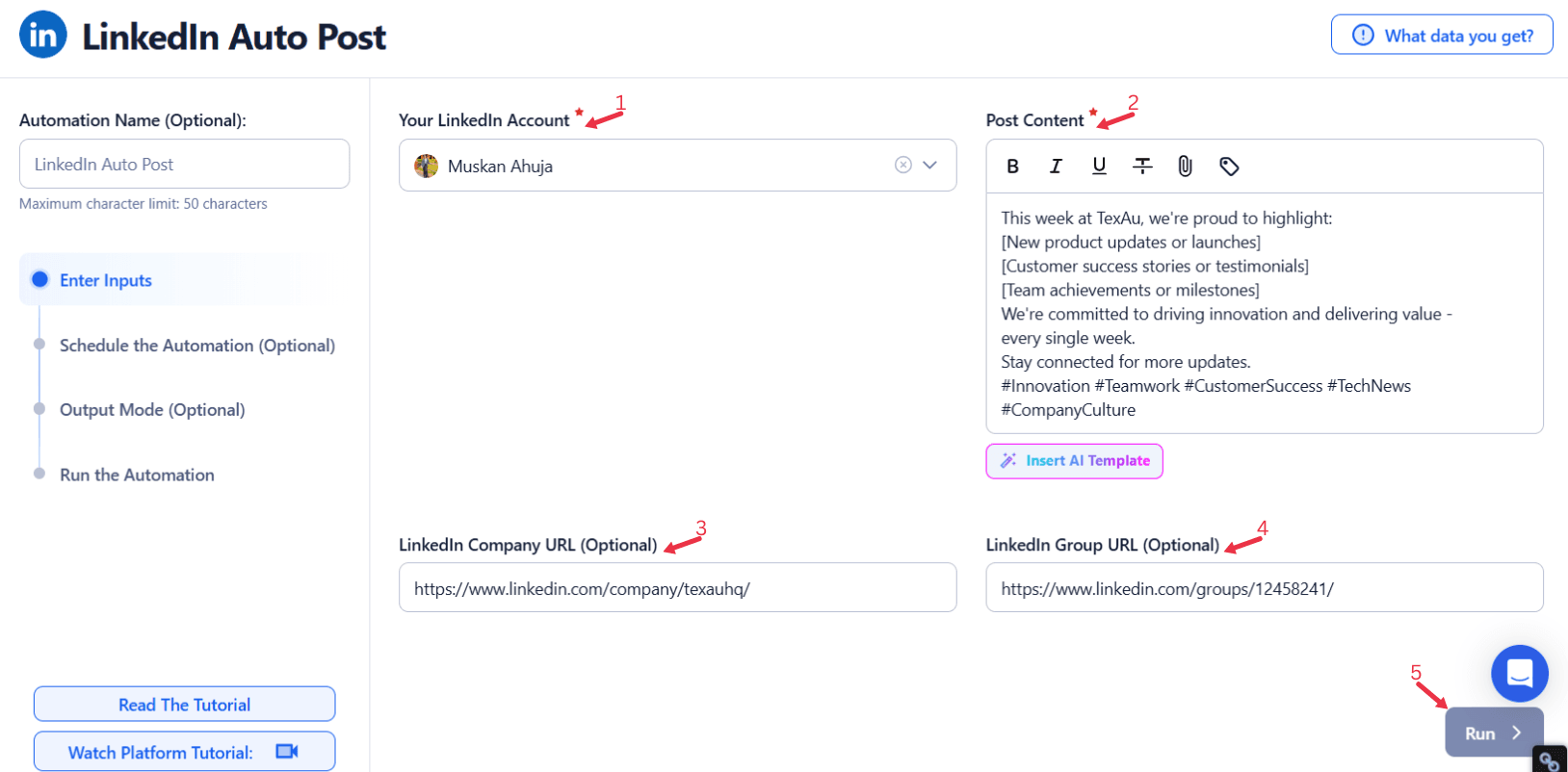Expand the LinkedIn Account dropdown
This screenshot has width=1568, height=772.
coord(930,165)
